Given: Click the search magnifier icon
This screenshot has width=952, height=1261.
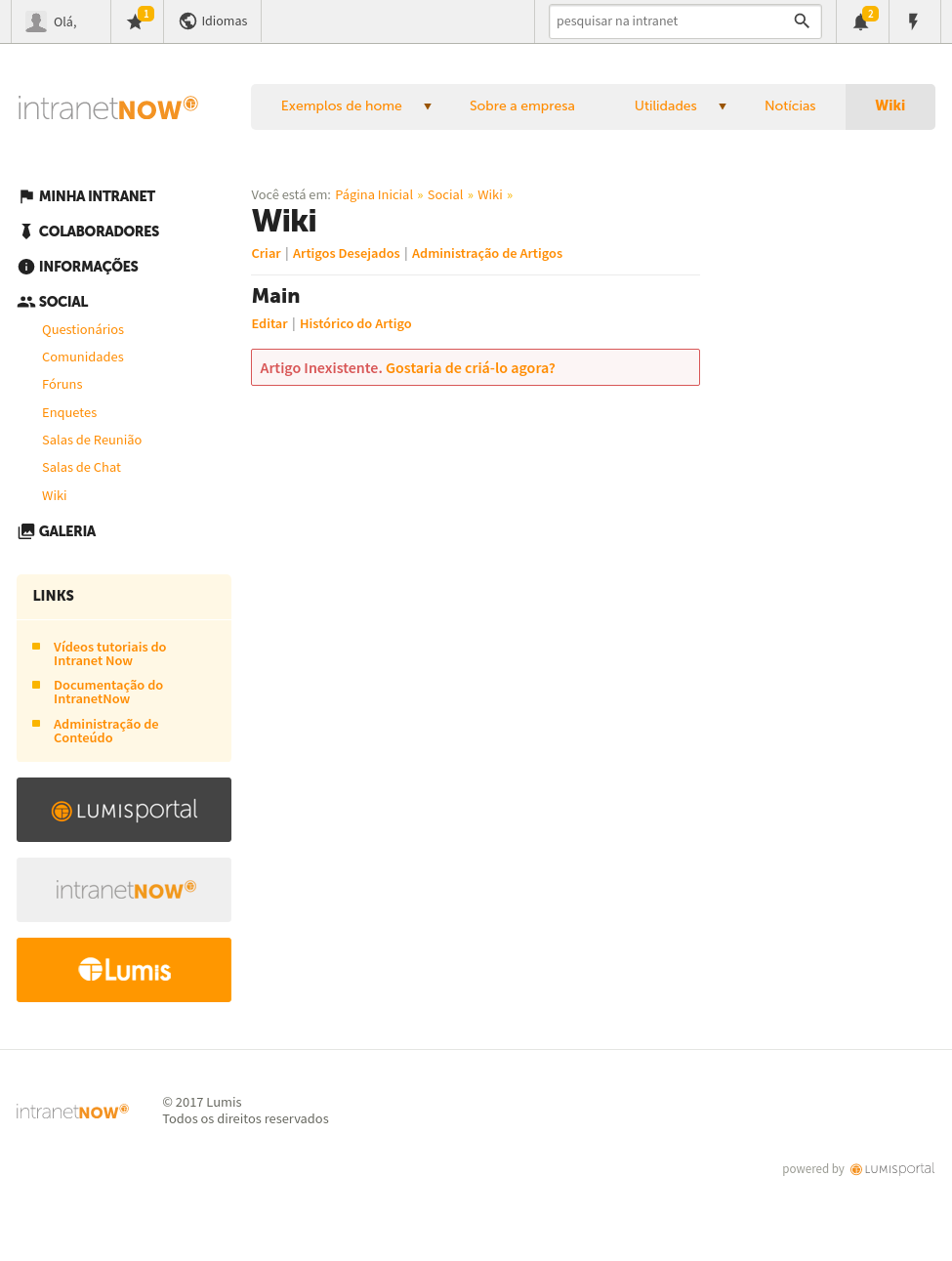Looking at the screenshot, I should coord(802,21).
